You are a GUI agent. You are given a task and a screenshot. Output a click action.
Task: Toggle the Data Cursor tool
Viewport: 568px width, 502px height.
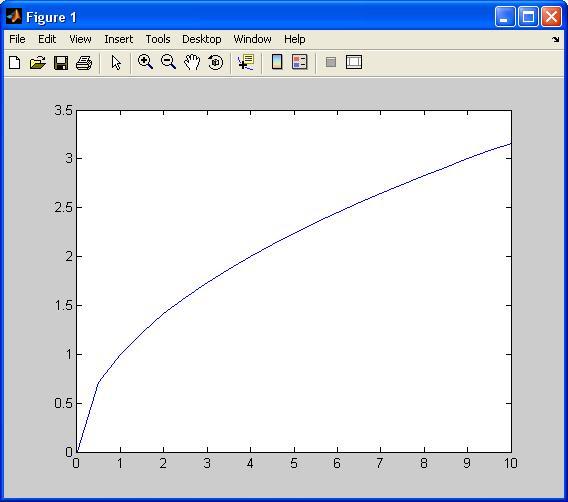246,62
